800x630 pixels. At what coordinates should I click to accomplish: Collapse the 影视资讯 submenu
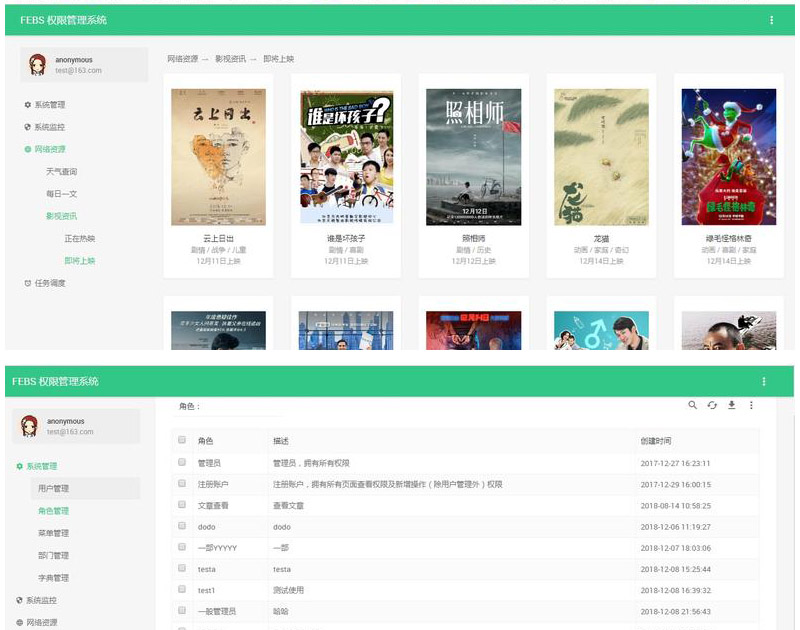61,216
